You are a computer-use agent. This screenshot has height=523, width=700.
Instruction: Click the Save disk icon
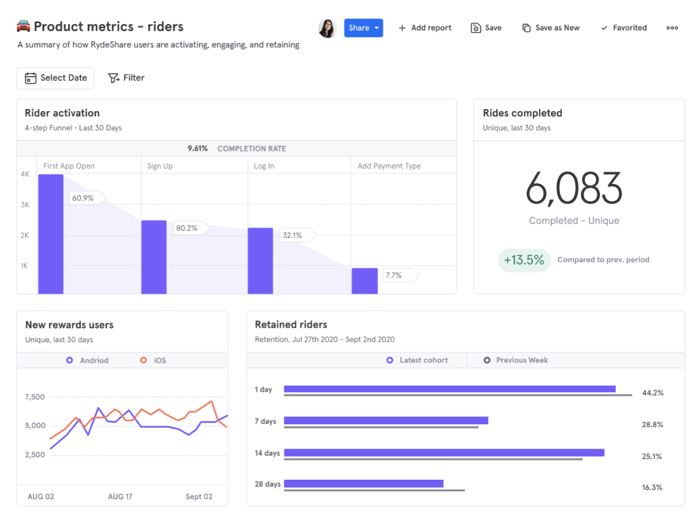[x=476, y=28]
